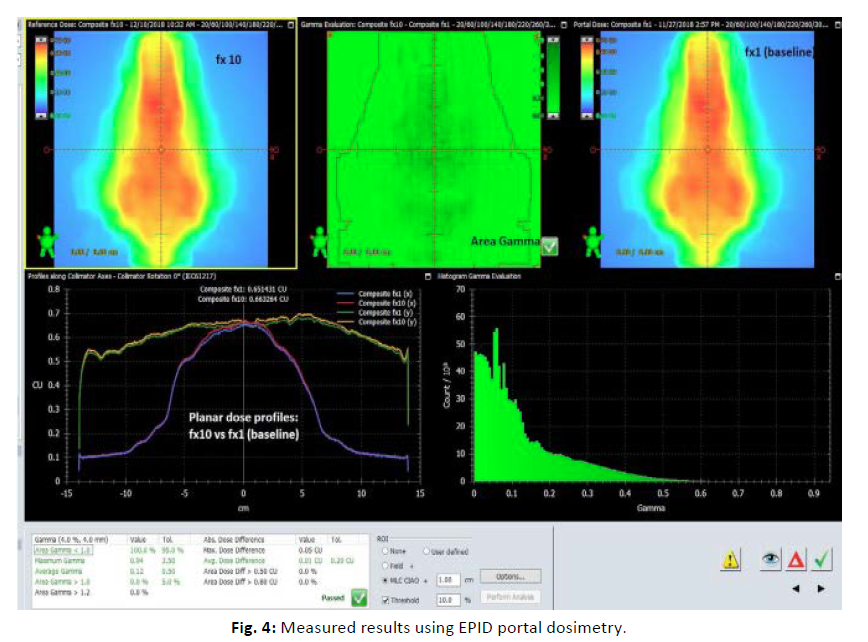The width and height of the screenshot is (868, 642).
Task: Go to previous item with left arrow
Action: coord(796,589)
